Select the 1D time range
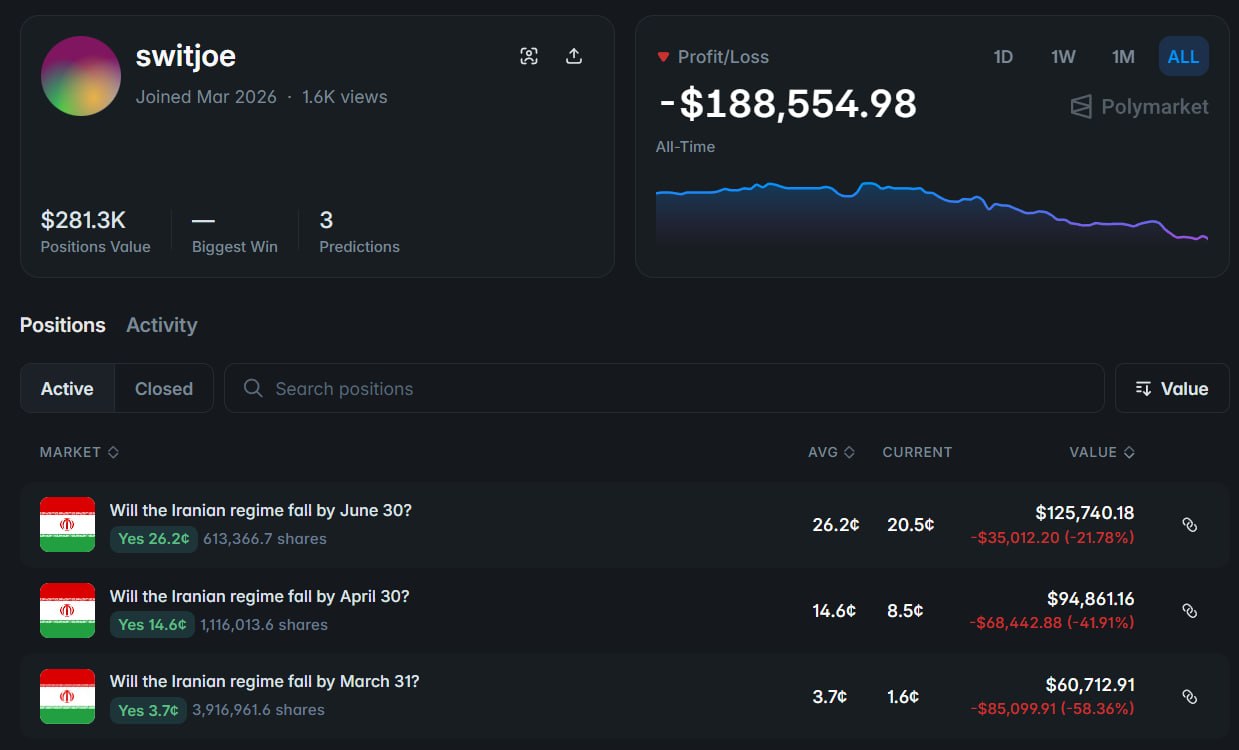 click(1003, 57)
